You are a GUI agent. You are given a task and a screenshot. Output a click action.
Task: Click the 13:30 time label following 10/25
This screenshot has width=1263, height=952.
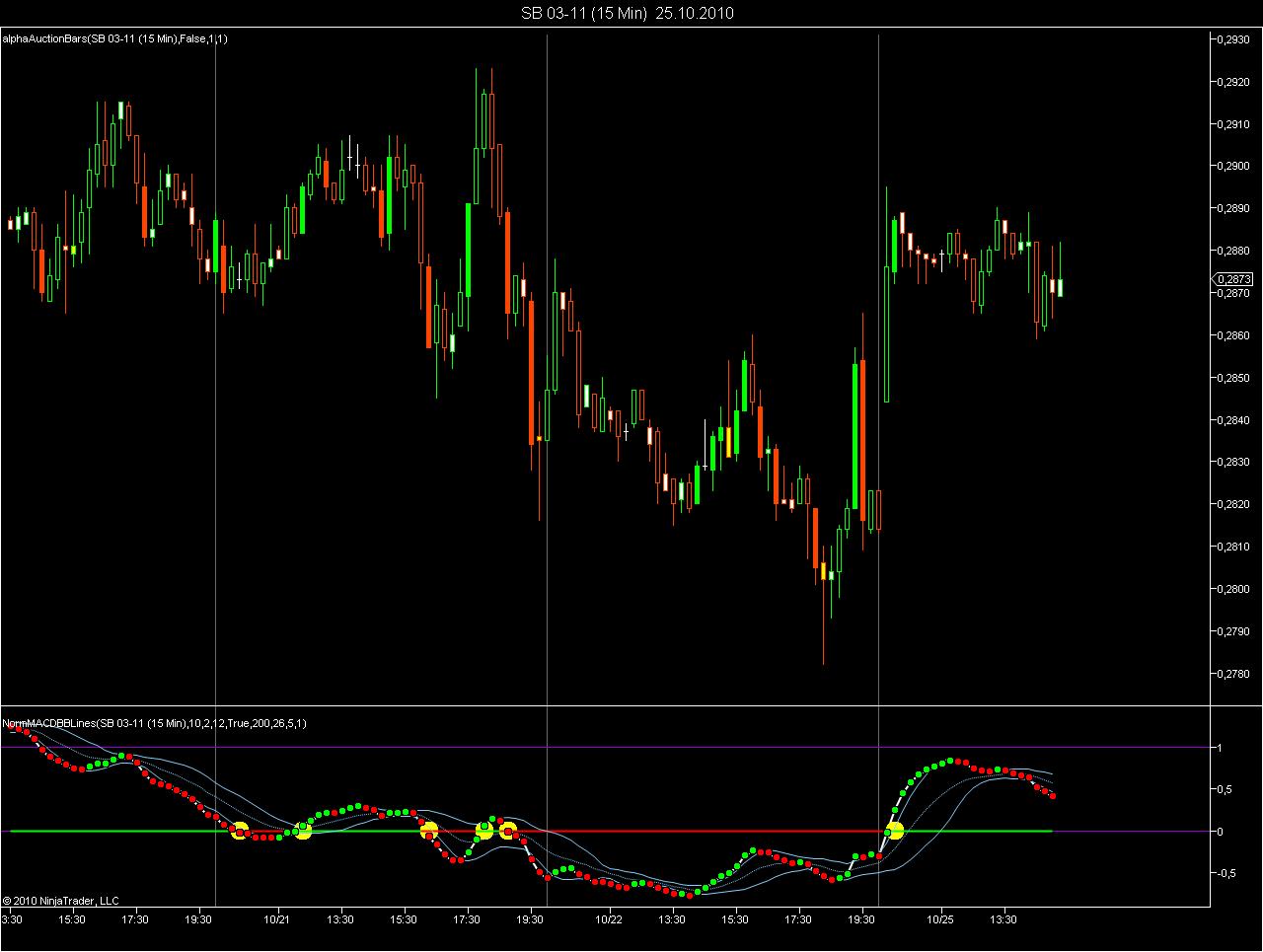click(1003, 919)
